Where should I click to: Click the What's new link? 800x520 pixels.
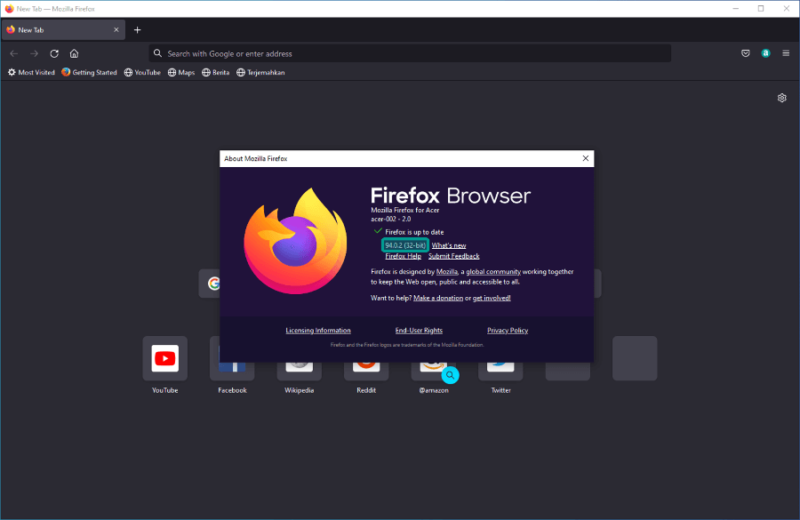tap(448, 245)
